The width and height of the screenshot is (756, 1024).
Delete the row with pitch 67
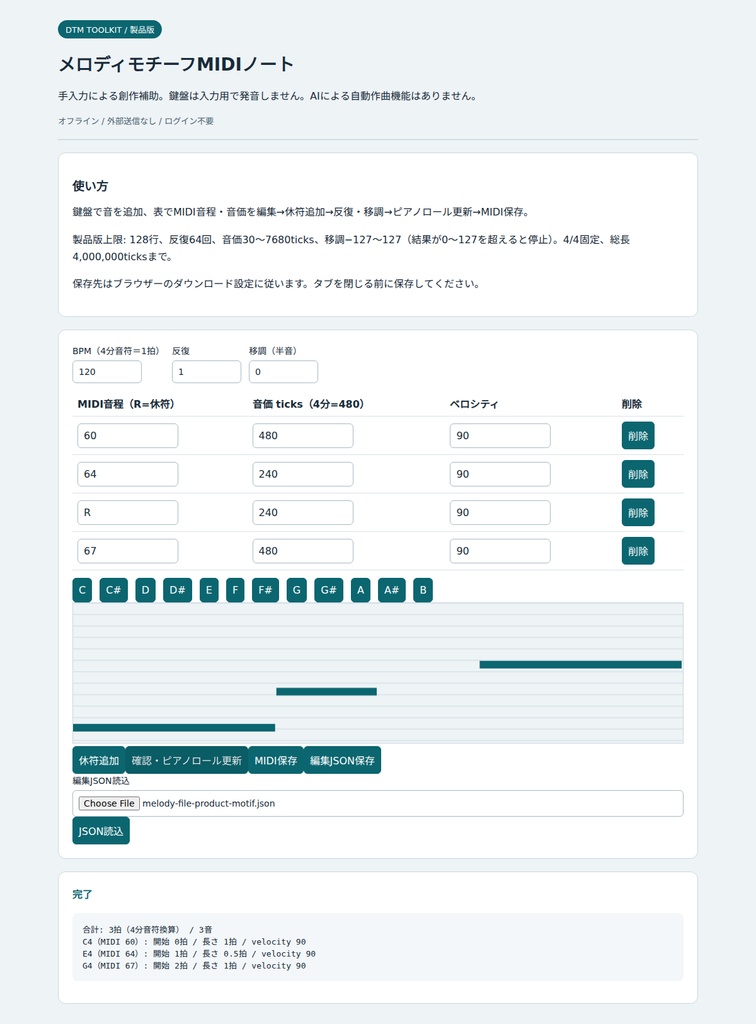638,551
